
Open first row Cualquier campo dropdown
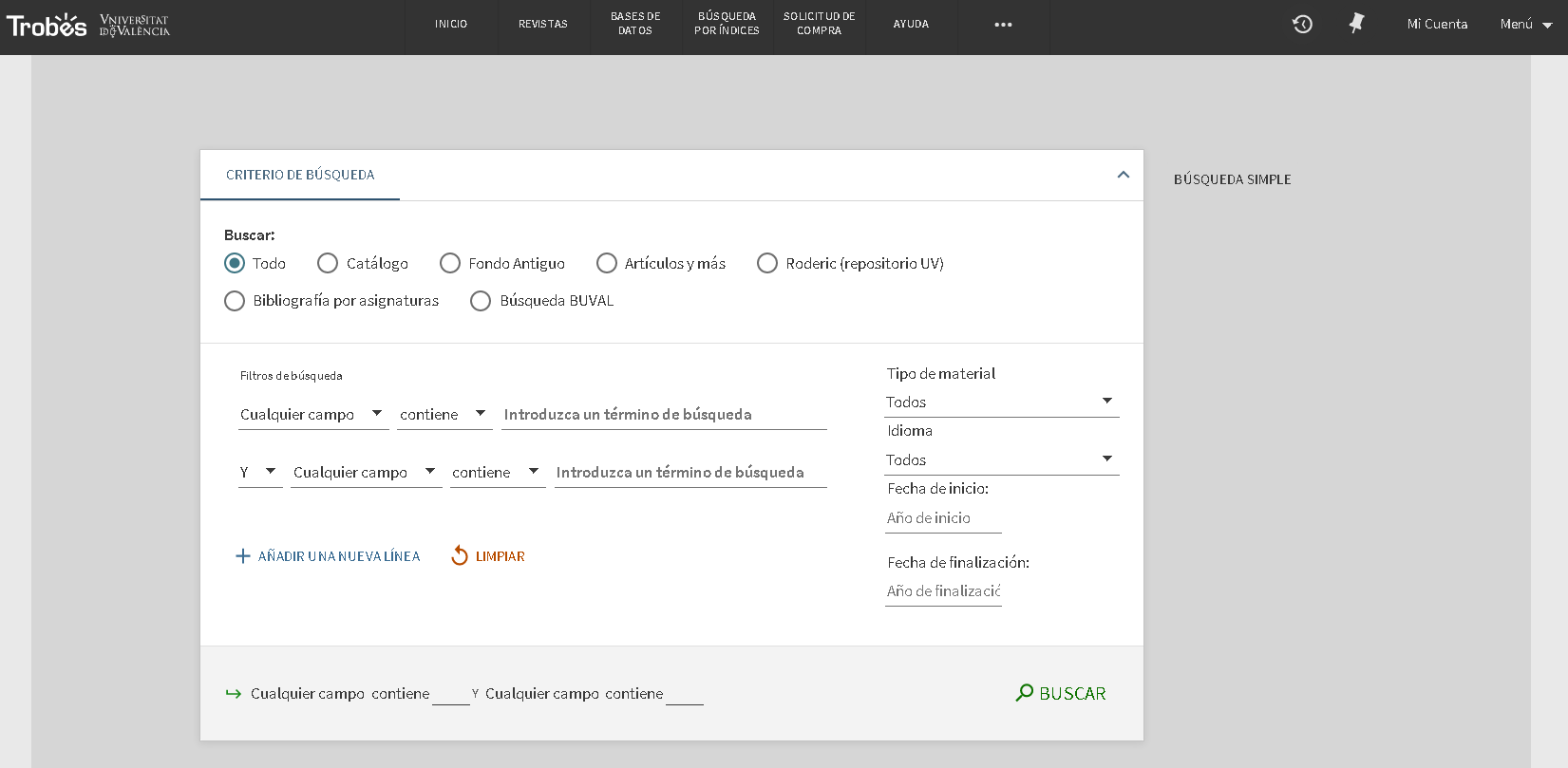pos(313,415)
